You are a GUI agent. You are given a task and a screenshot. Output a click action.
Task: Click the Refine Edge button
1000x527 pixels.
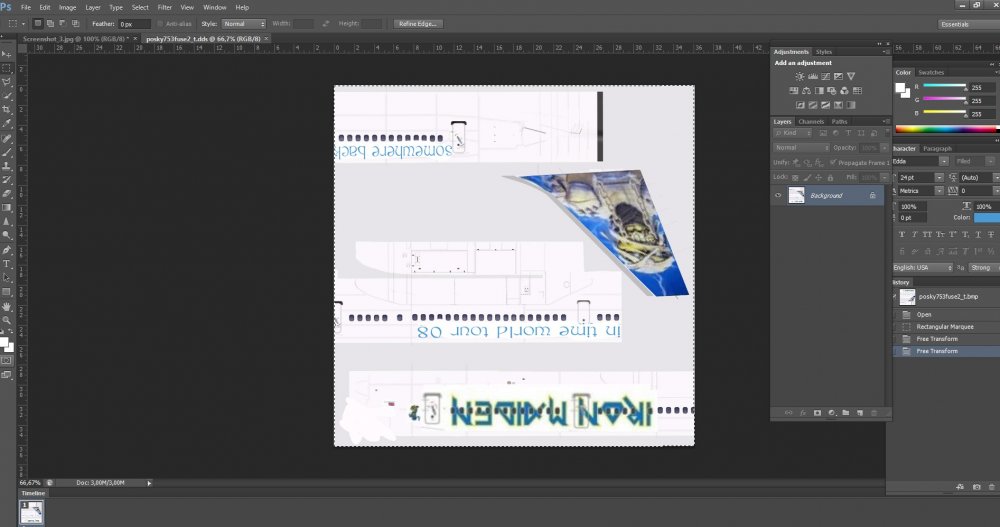418,24
